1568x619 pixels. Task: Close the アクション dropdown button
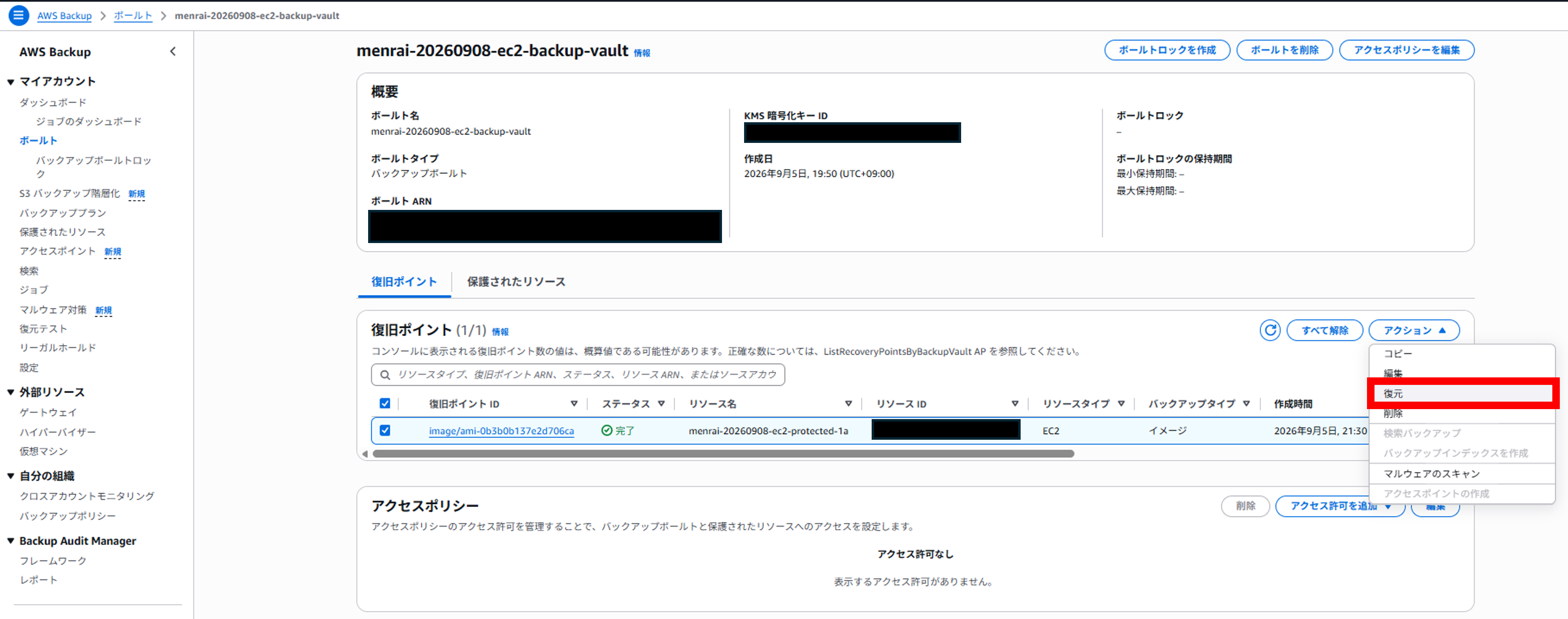point(1413,330)
